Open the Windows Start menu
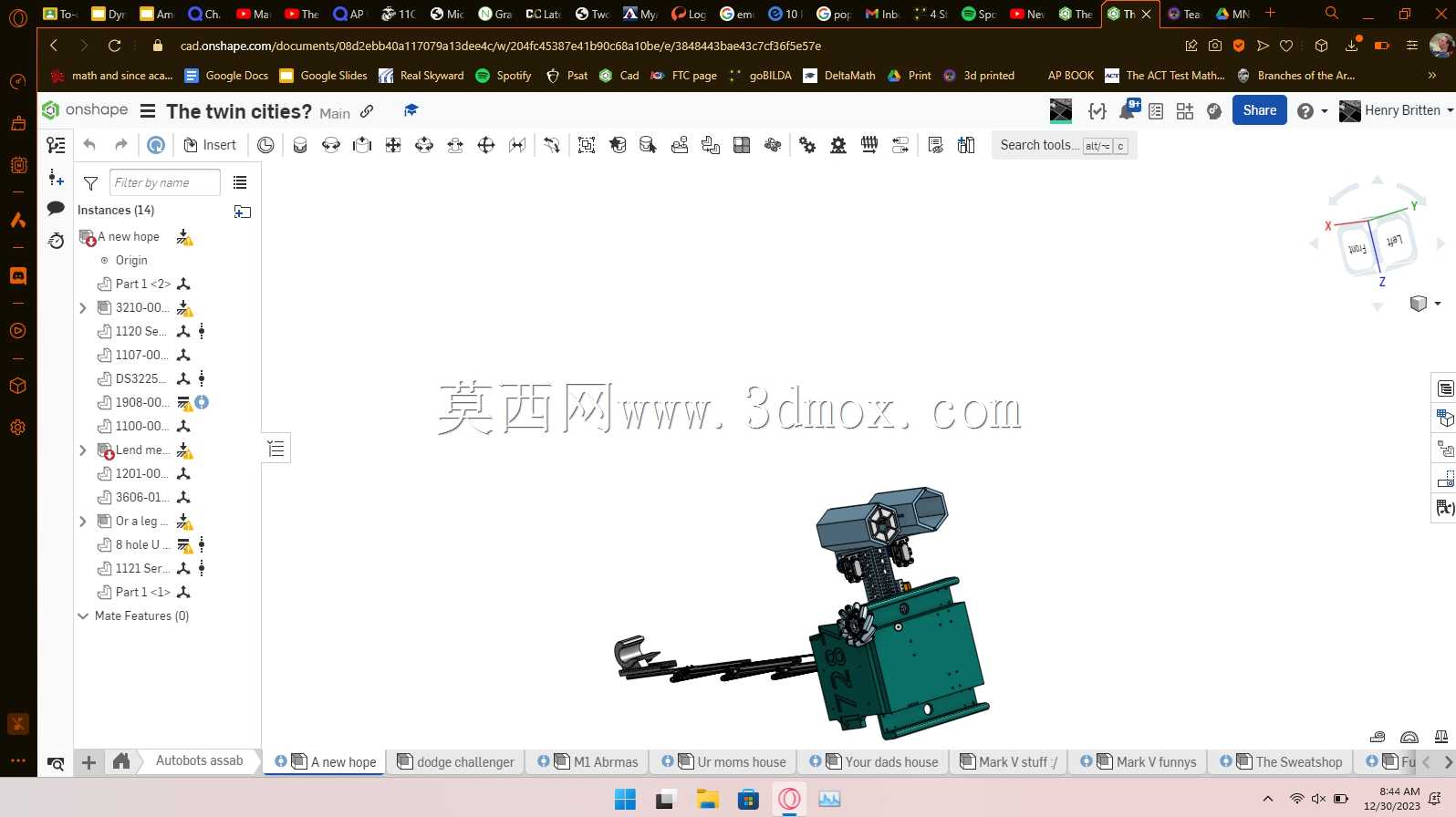 (625, 800)
